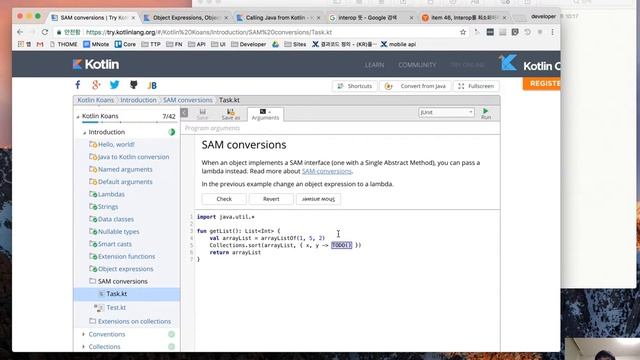This screenshot has height=360, width=640.
Task: Open the Lambdas koan
Action: point(111,194)
